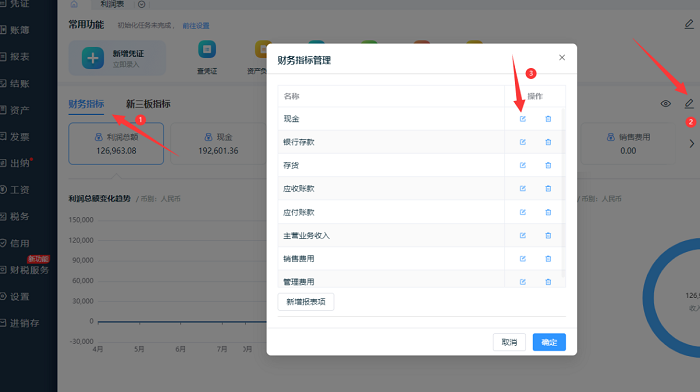The height and width of the screenshot is (392, 700).
Task: Click 新增报表项 button
Action: (x=306, y=302)
